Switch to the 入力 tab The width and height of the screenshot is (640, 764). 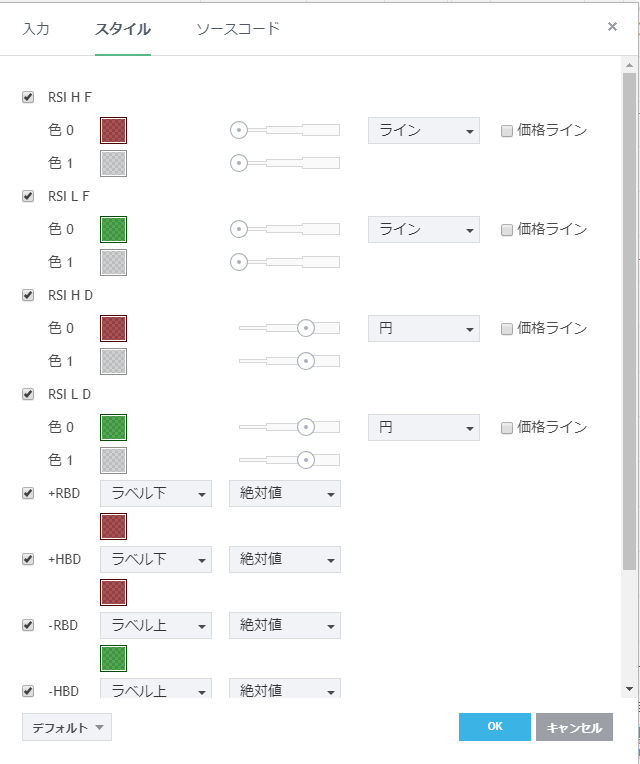pyautogui.click(x=36, y=28)
